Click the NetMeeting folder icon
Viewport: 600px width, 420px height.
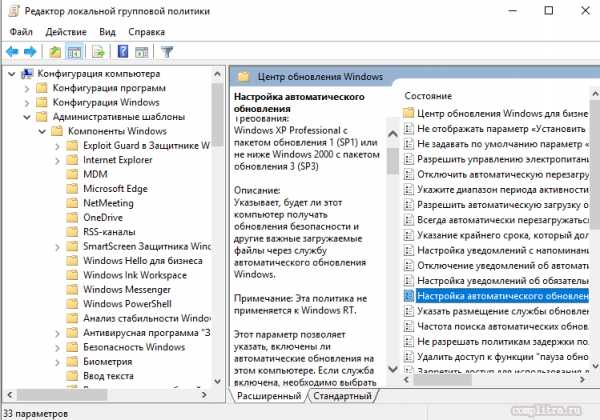coord(72,203)
